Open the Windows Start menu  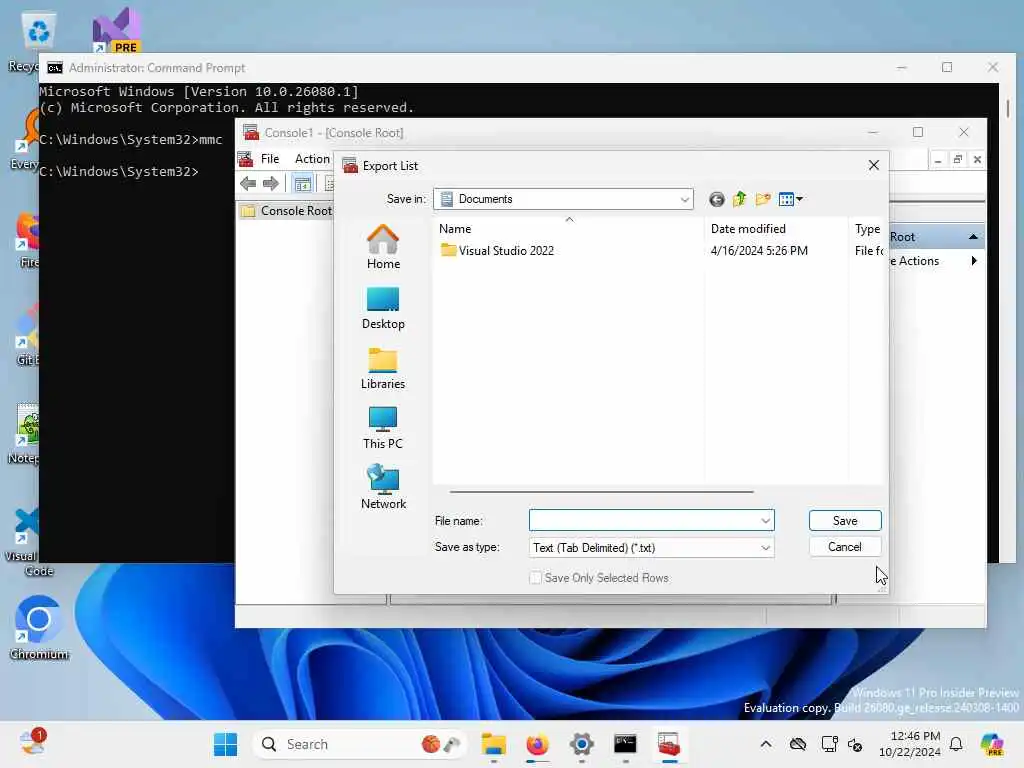pyautogui.click(x=226, y=744)
